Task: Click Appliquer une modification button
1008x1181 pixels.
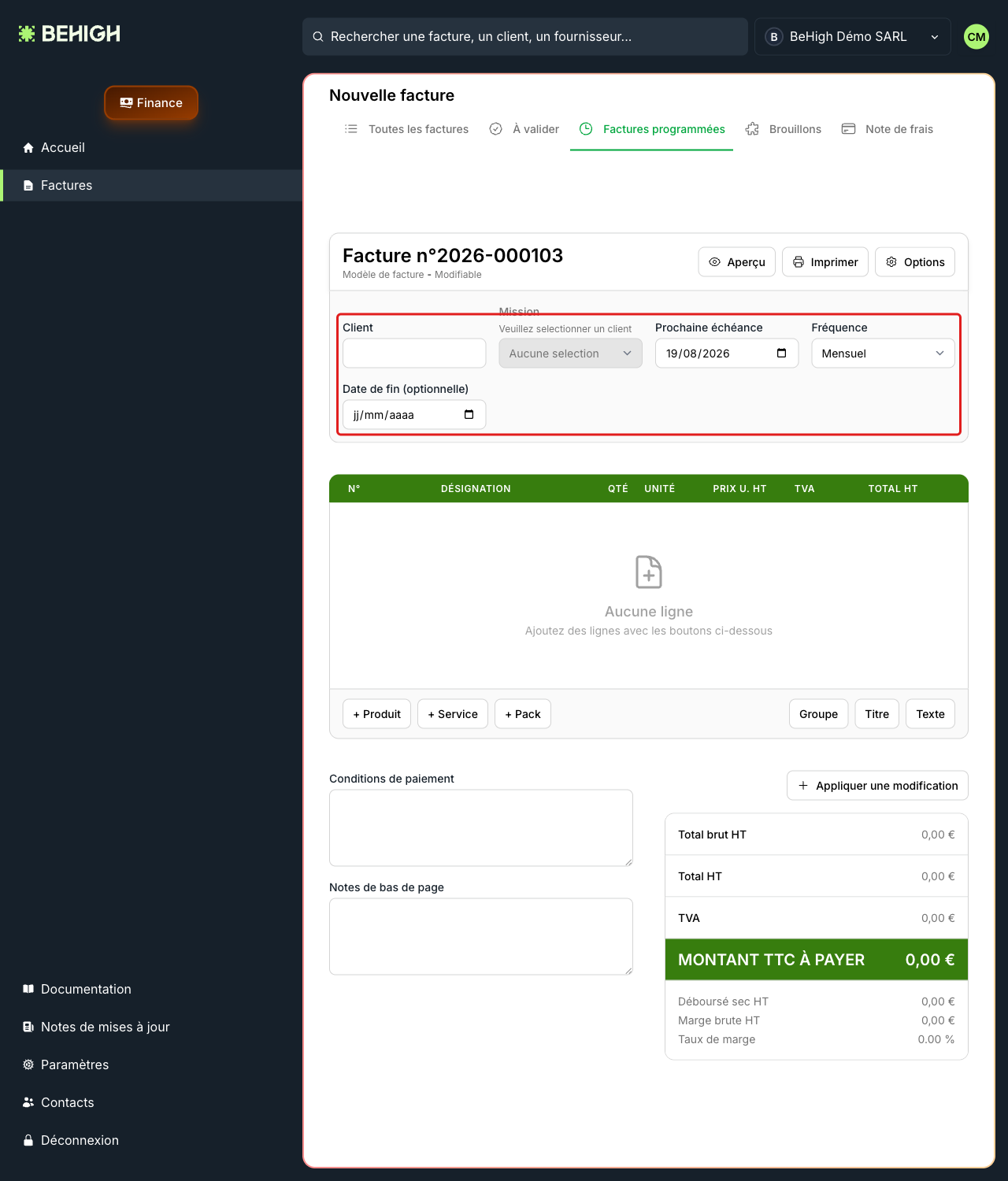Action: 877,786
